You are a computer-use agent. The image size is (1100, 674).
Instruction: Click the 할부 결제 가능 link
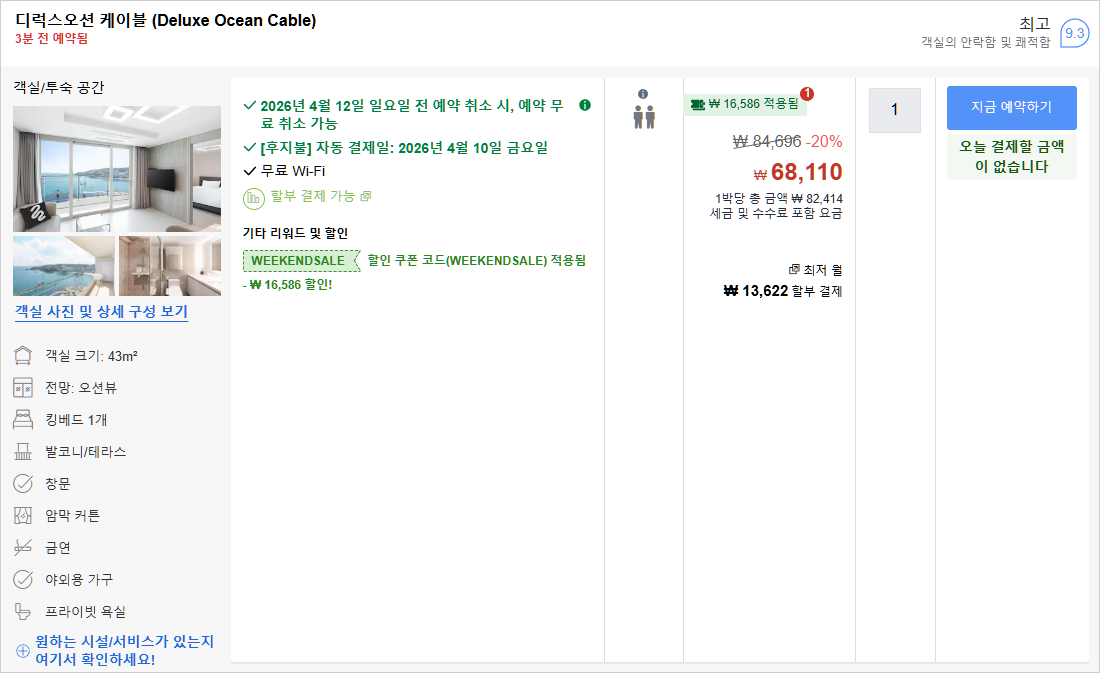pos(313,196)
